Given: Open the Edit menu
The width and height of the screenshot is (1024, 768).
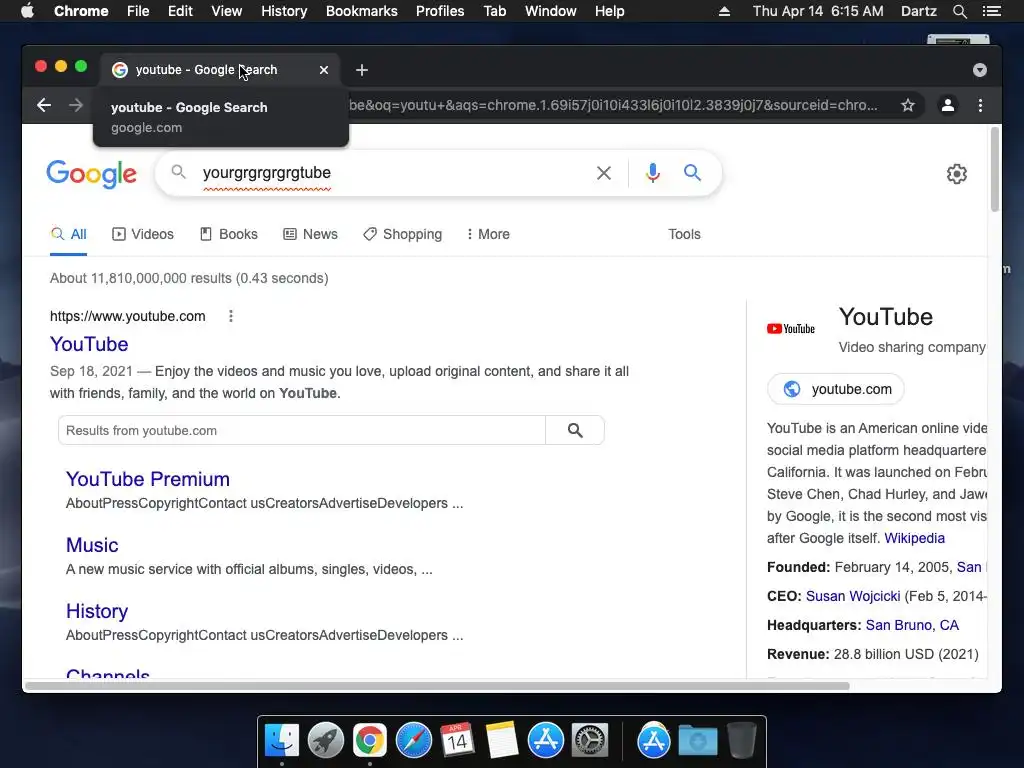Looking at the screenshot, I should 180,11.
